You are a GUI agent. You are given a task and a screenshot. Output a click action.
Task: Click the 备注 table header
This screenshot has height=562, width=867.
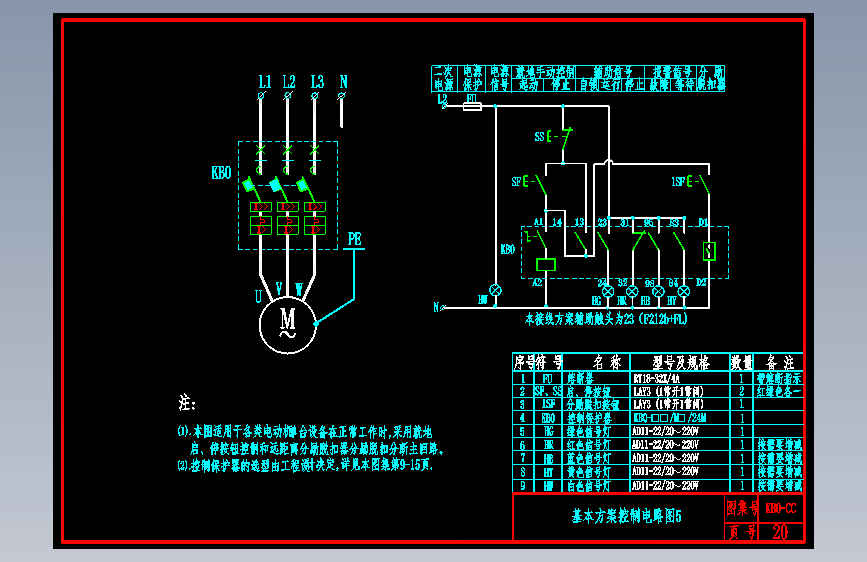(780, 363)
